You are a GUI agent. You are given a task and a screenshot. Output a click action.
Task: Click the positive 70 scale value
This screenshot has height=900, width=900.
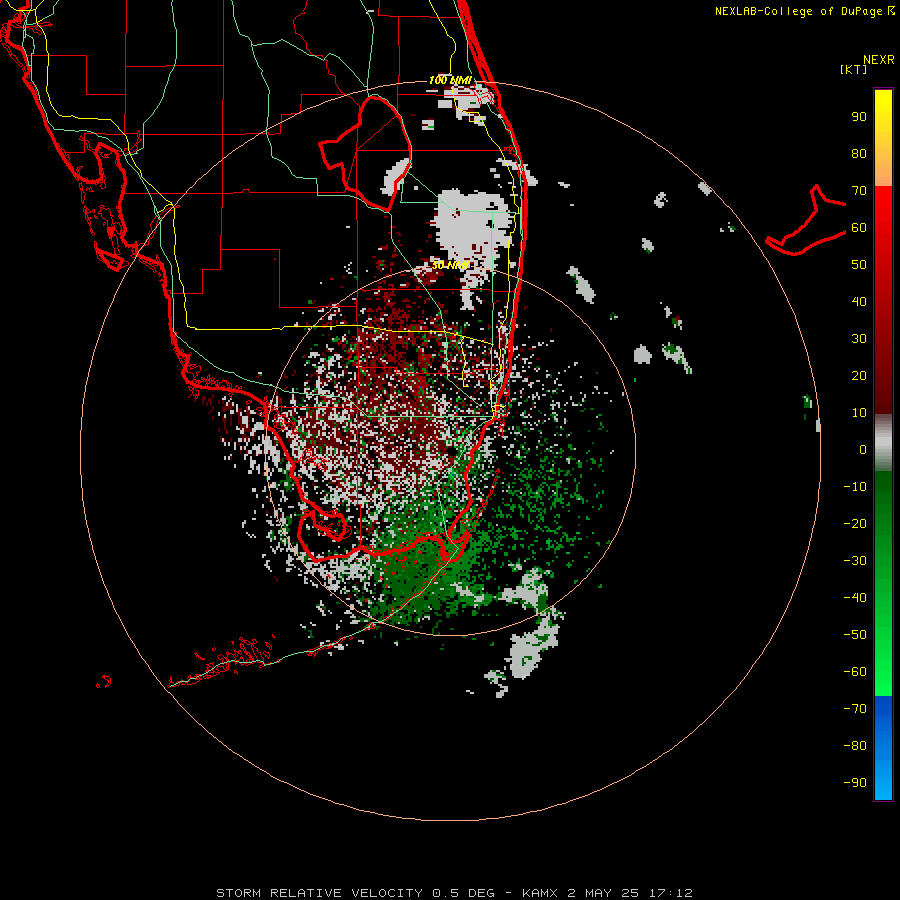point(859,191)
